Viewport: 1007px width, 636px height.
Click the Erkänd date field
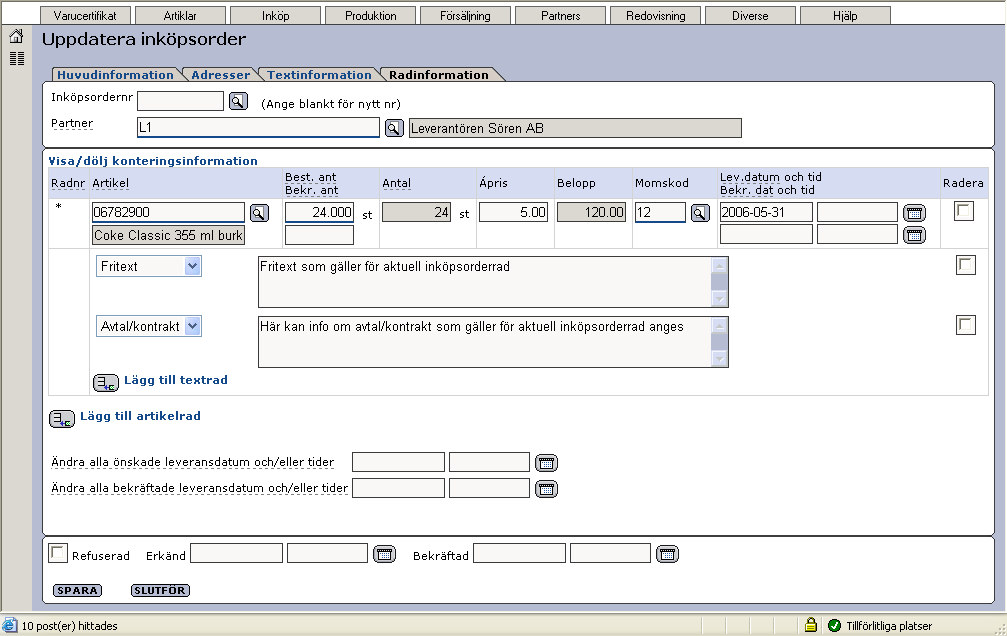[236, 553]
